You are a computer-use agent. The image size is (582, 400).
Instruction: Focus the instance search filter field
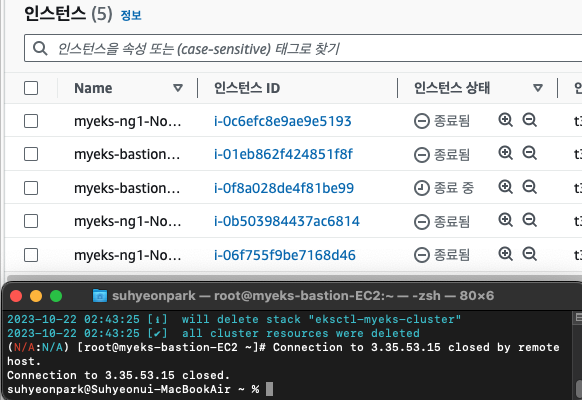pos(303,48)
